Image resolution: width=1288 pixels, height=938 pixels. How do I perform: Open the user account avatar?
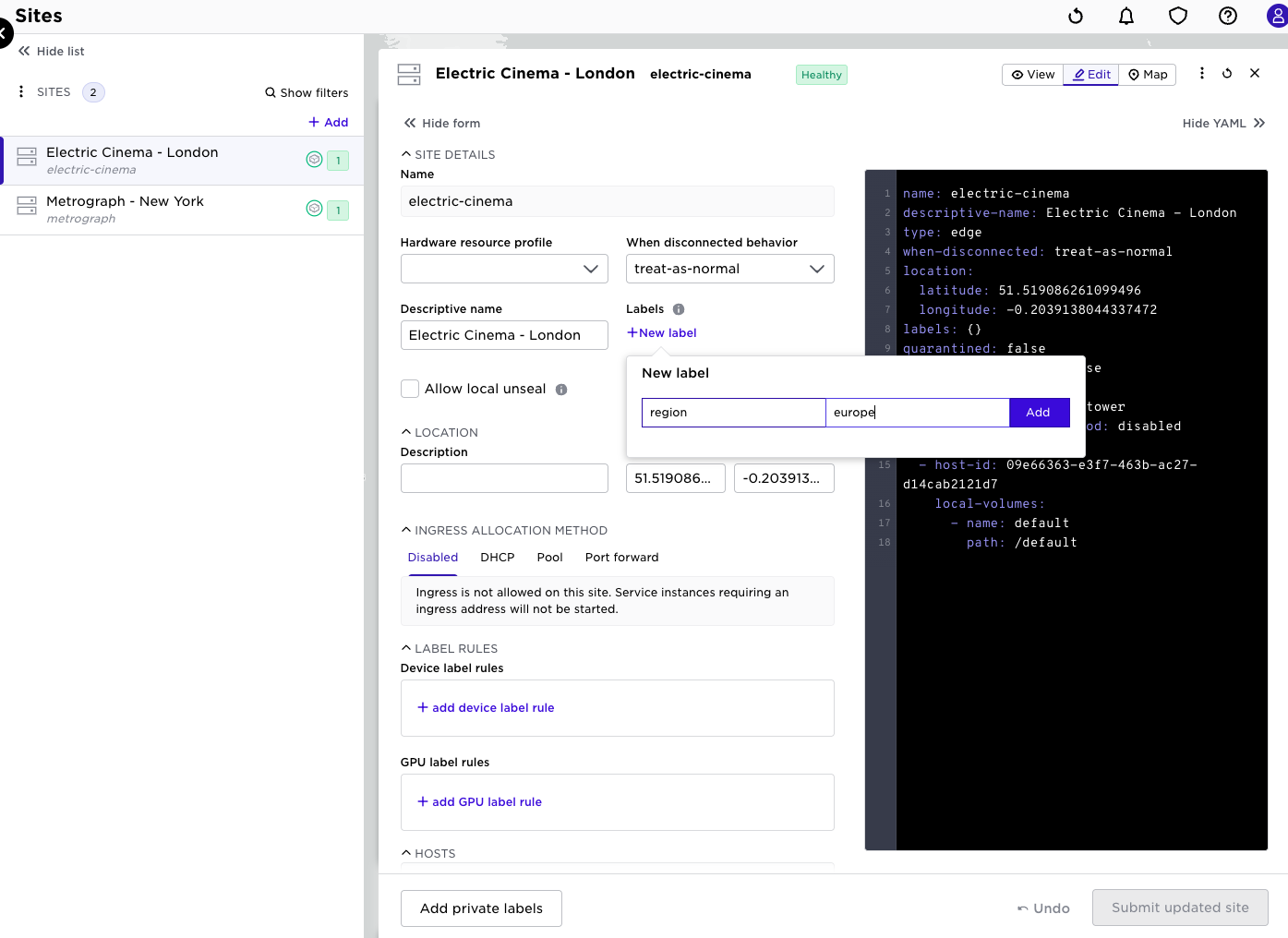tap(1277, 16)
